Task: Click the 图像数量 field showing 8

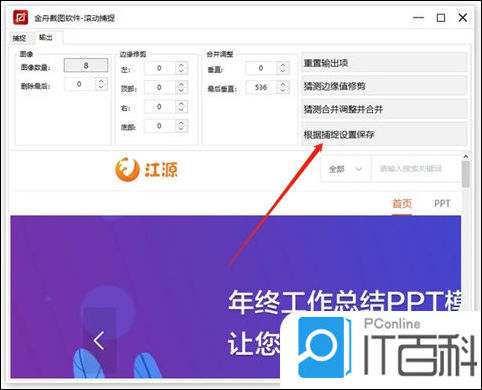Action: [x=86, y=65]
